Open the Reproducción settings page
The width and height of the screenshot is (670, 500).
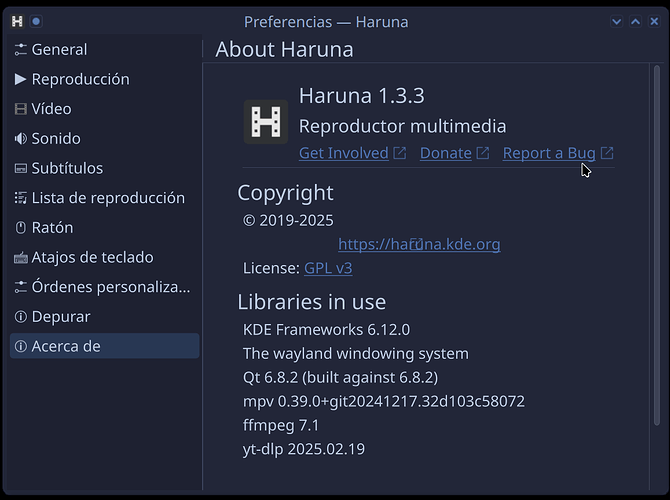click(x=104, y=79)
